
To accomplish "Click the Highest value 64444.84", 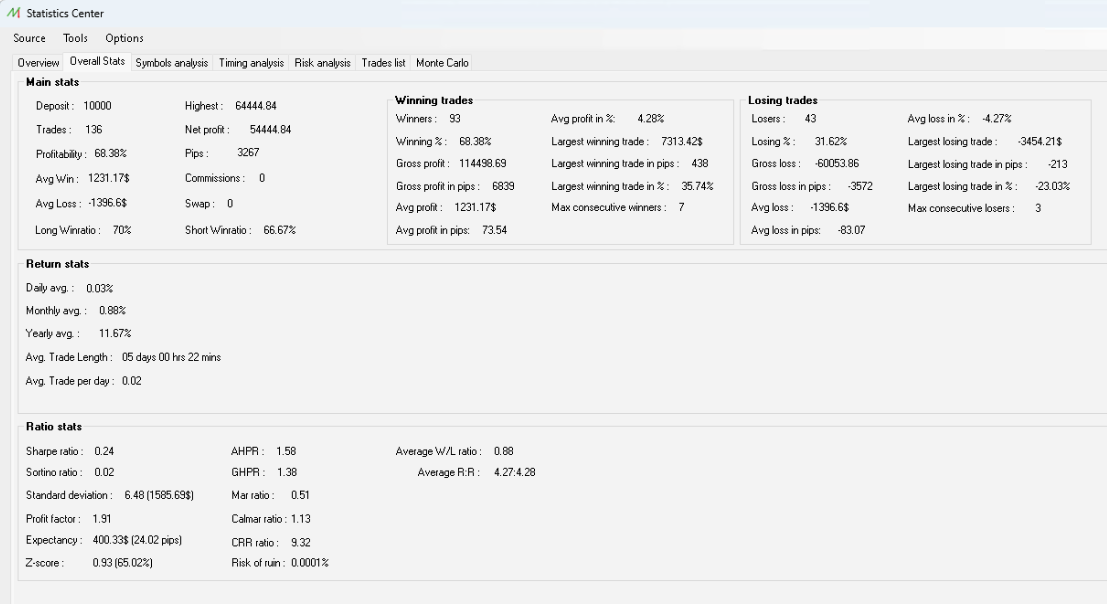I will pyautogui.click(x=256, y=106).
